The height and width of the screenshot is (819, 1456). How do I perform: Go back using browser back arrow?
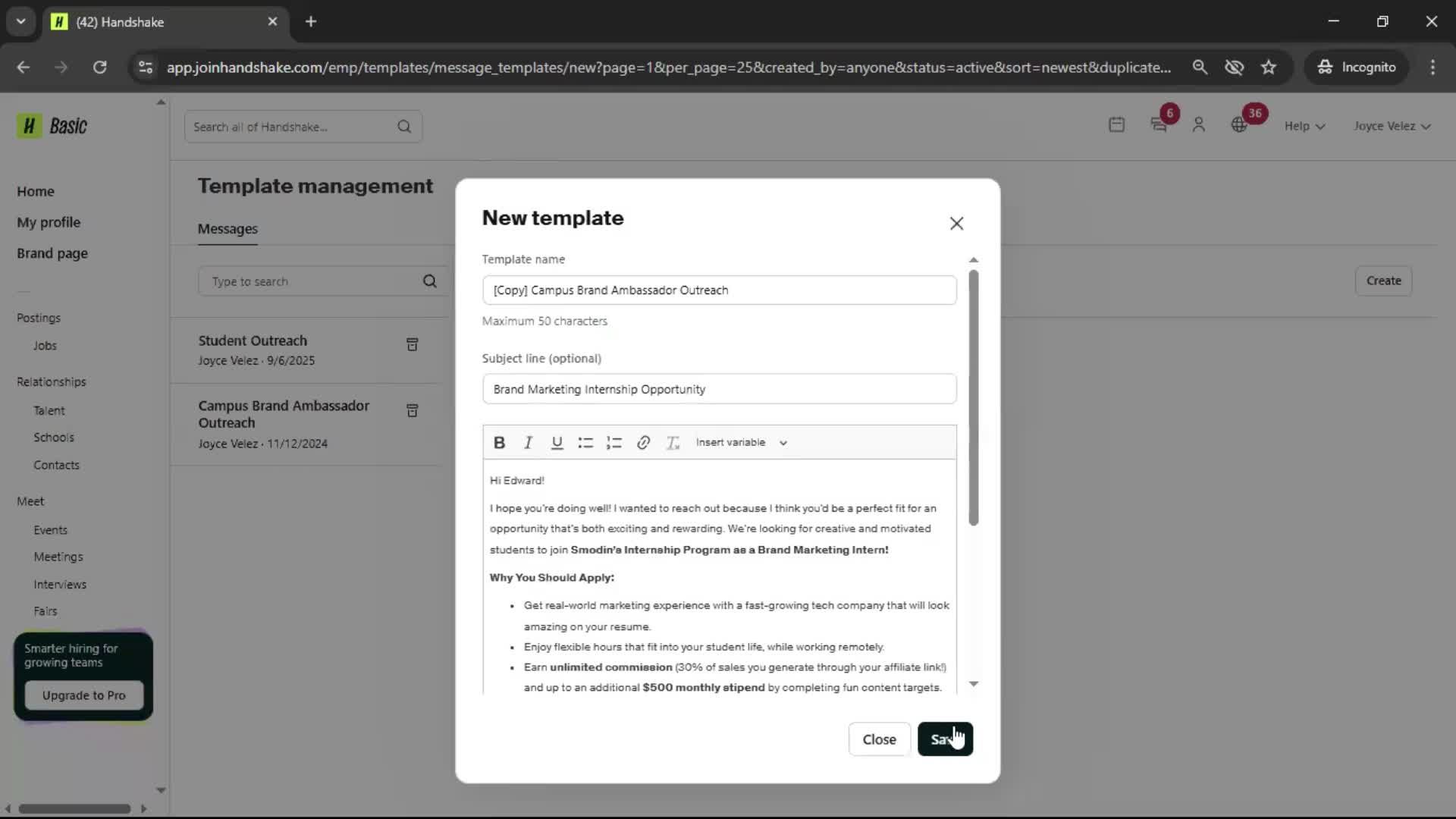click(x=24, y=67)
